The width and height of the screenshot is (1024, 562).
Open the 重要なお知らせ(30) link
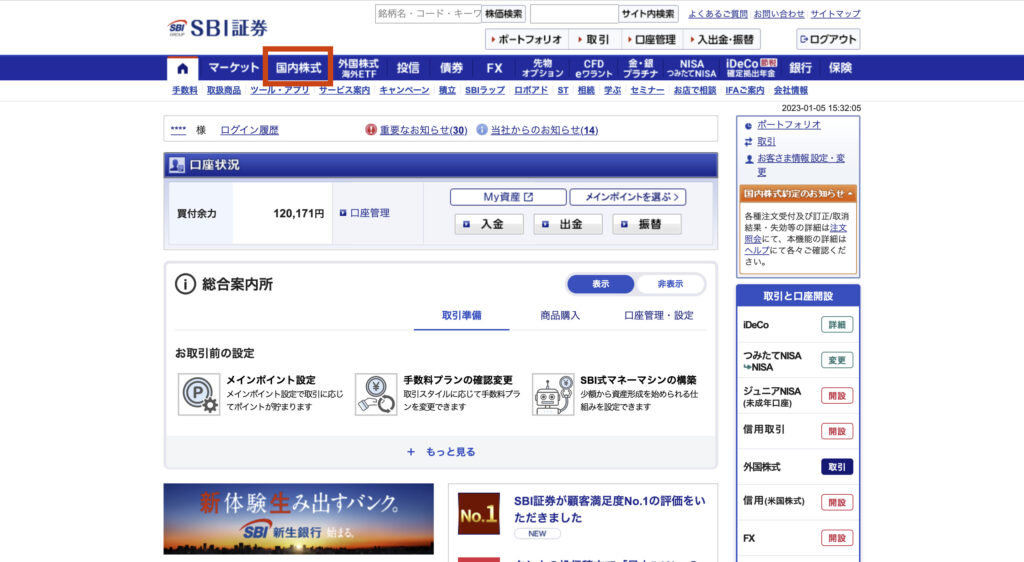click(x=423, y=130)
